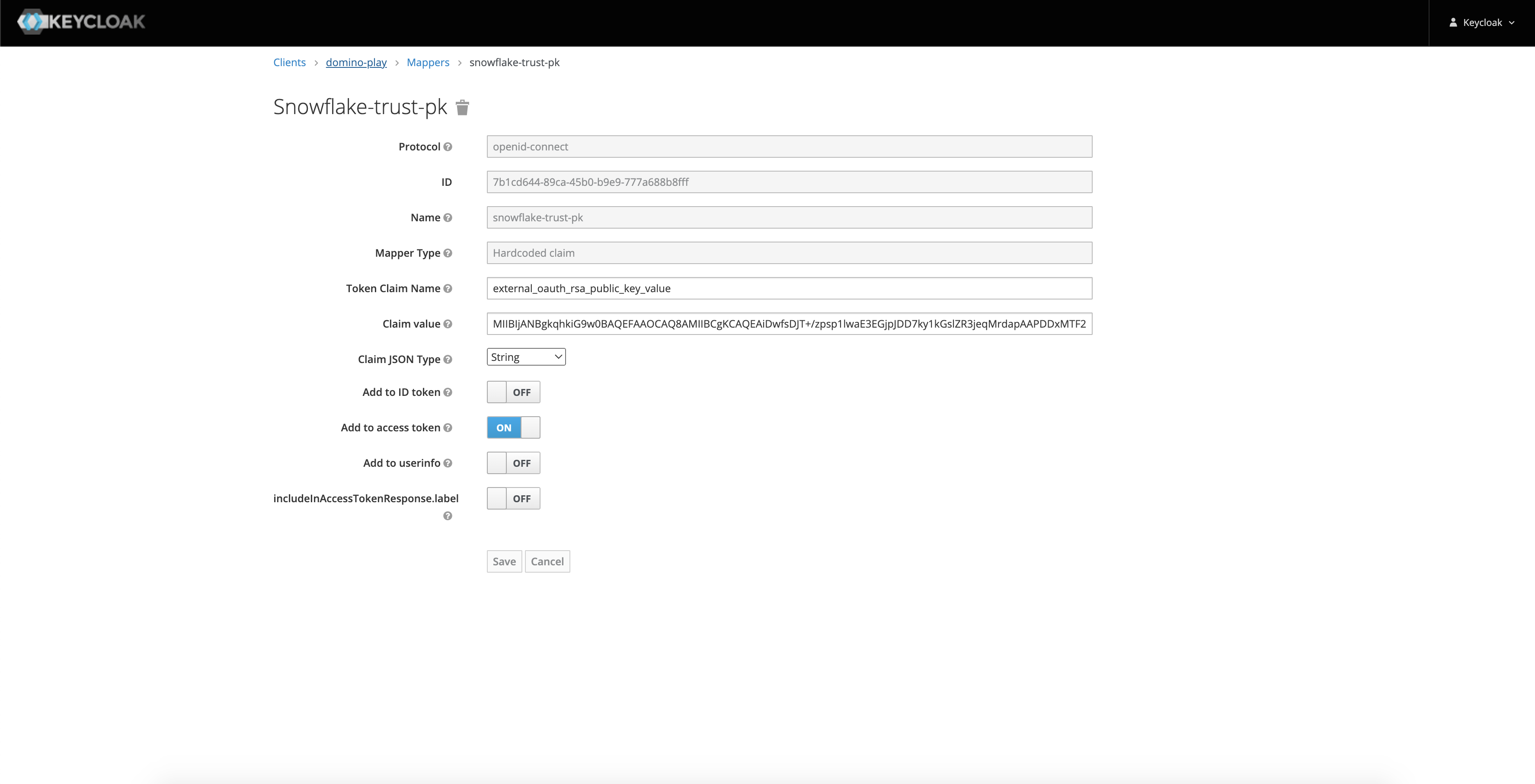
Task: Focus the Token Claim Name field
Action: pyautogui.click(x=790, y=288)
